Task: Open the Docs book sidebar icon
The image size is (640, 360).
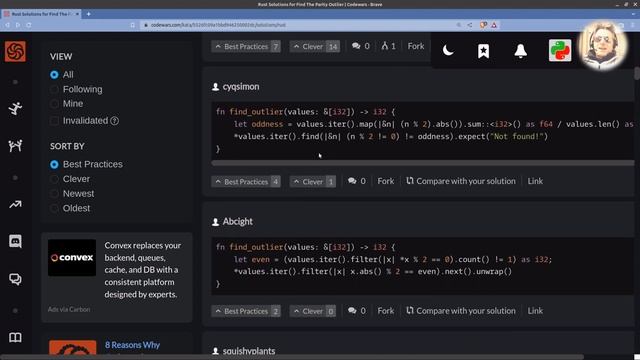Action: [x=15, y=338]
